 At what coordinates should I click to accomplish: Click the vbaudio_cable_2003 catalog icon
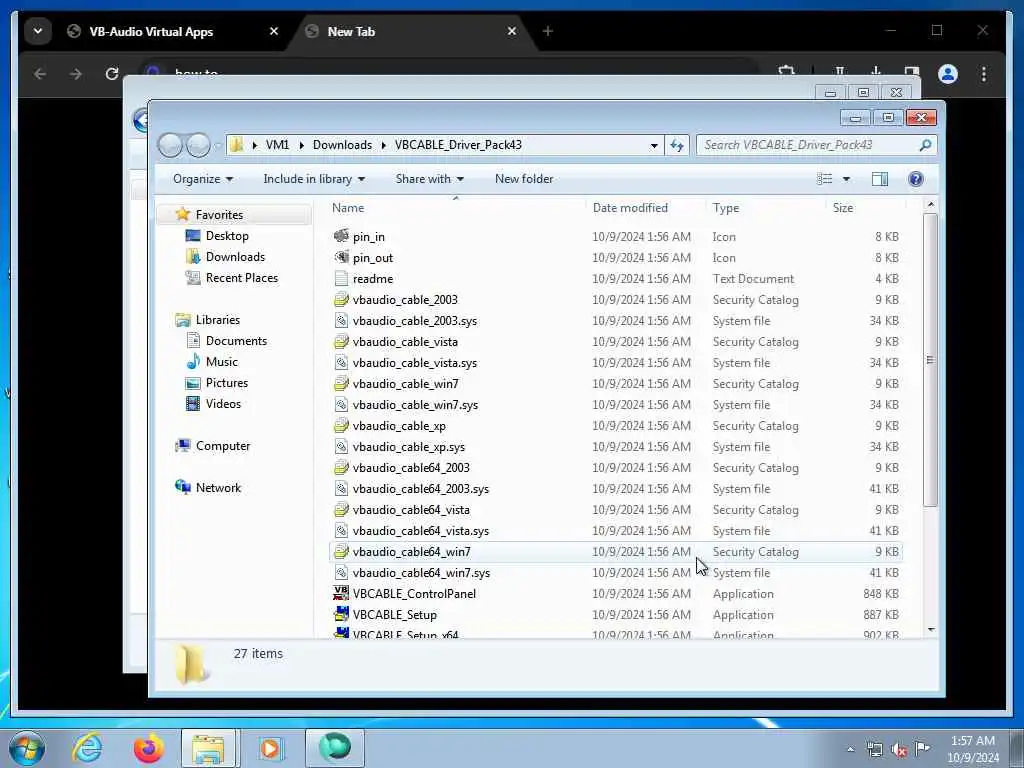tap(341, 299)
